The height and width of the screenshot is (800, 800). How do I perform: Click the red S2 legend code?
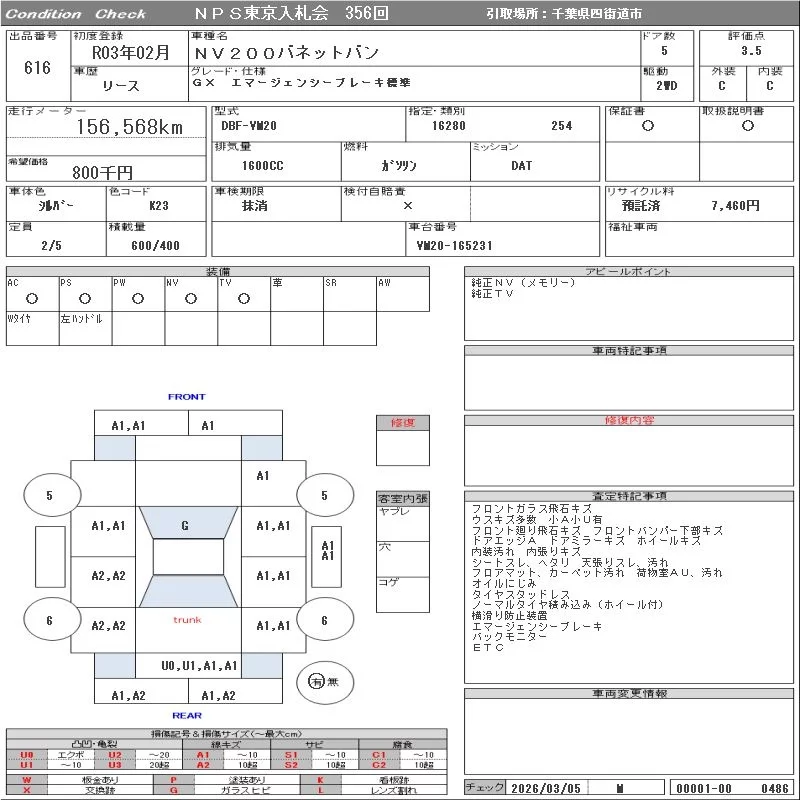click(x=291, y=765)
